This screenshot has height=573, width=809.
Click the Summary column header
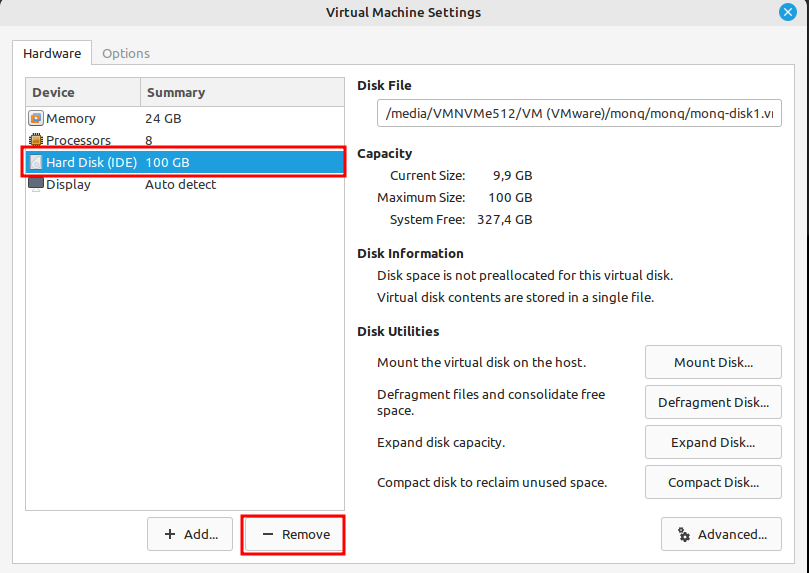[x=242, y=92]
